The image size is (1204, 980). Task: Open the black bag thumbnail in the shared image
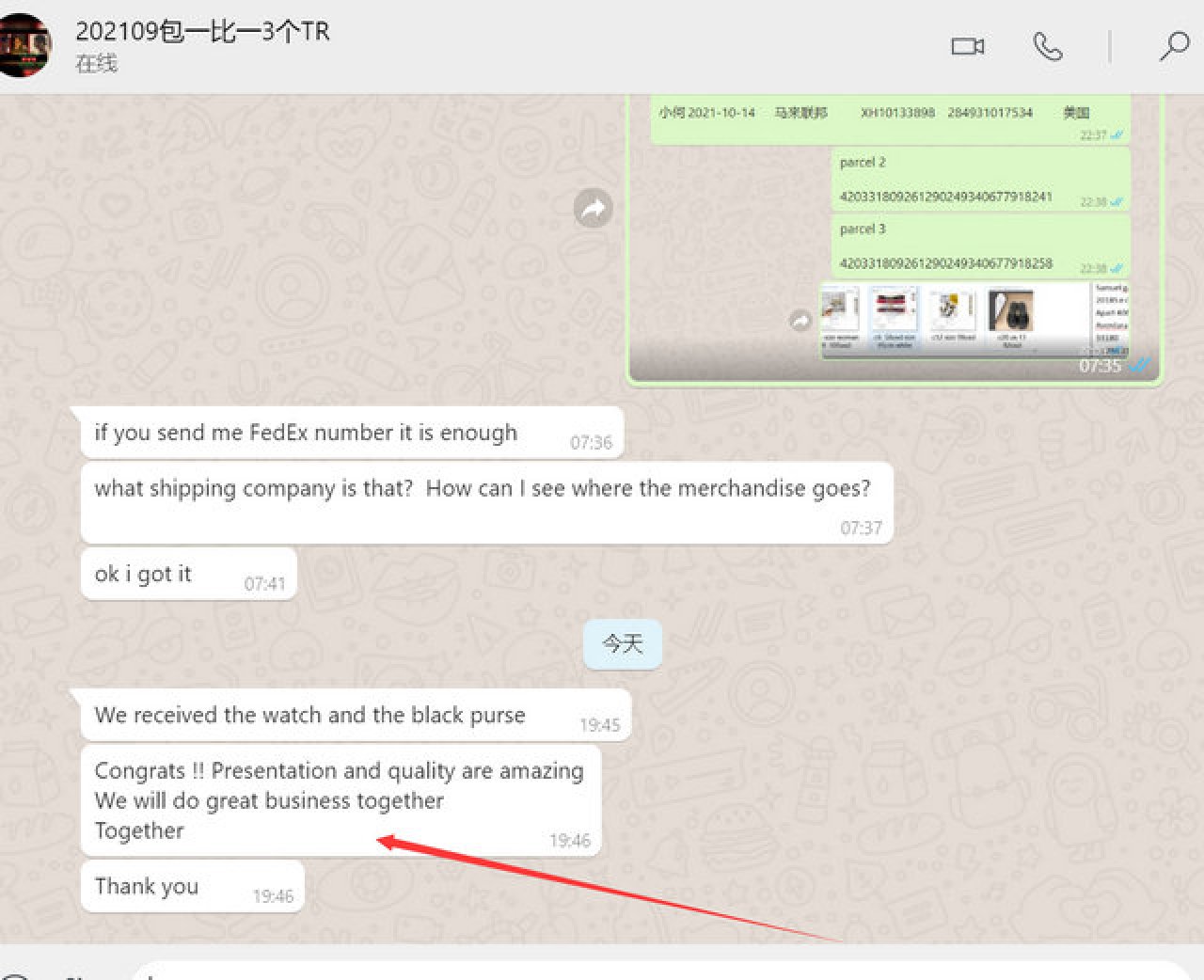click(x=1011, y=311)
